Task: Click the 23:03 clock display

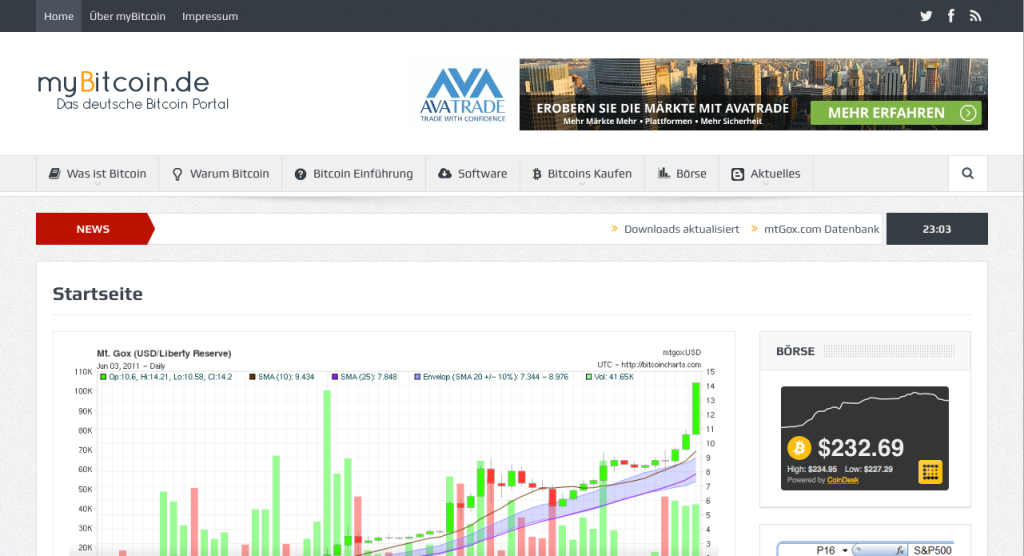Action: pyautogui.click(x=936, y=229)
